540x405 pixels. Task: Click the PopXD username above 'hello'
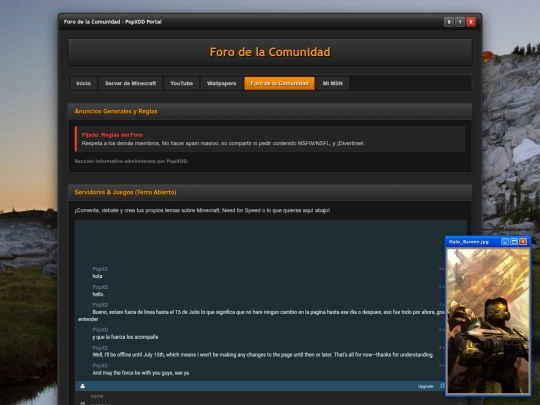[x=100, y=287]
